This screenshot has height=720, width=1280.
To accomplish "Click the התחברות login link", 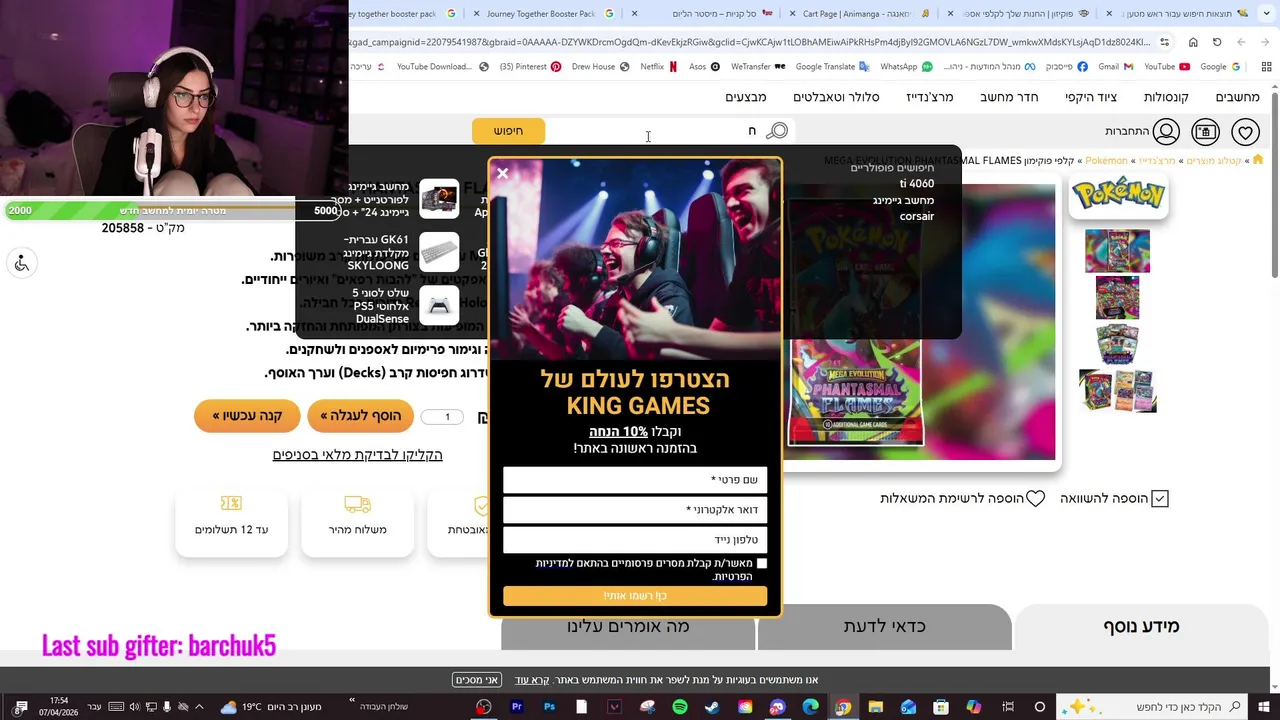I will 1127,132.
